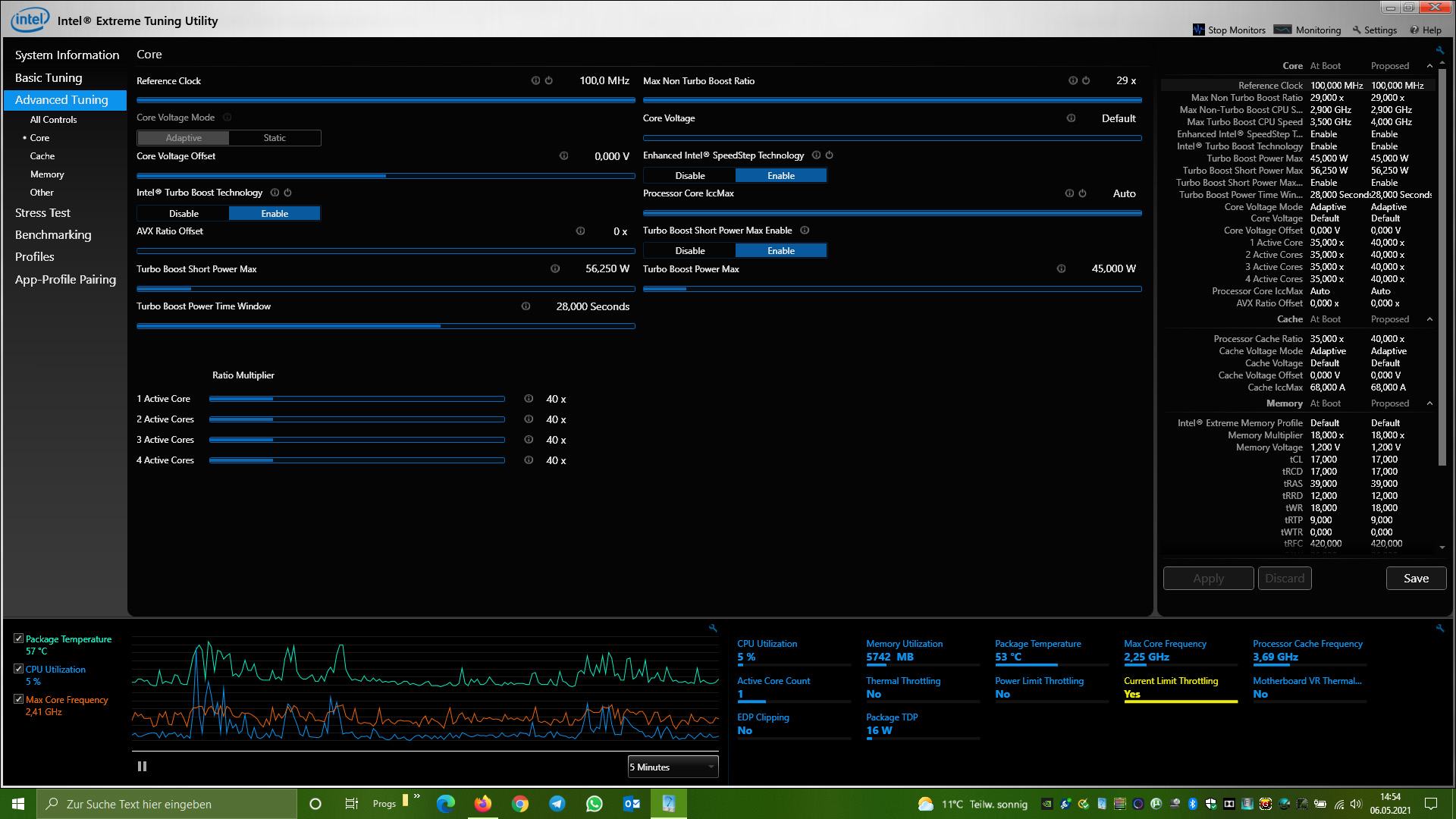Viewport: 1456px width, 819px height.
Task: Click the Core Voltage info icon
Action: pyautogui.click(x=1071, y=118)
